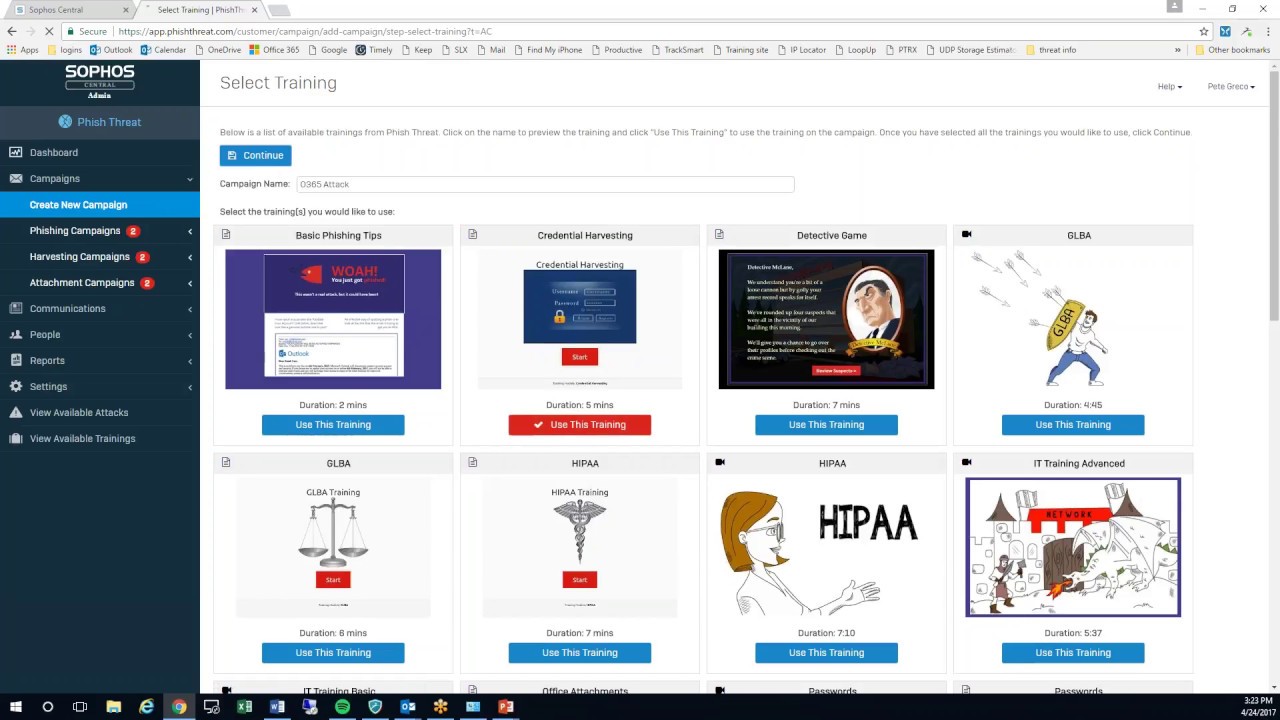Image resolution: width=1280 pixels, height=720 pixels.
Task: Preview the Detective Game thumbnail
Action: tap(826, 319)
